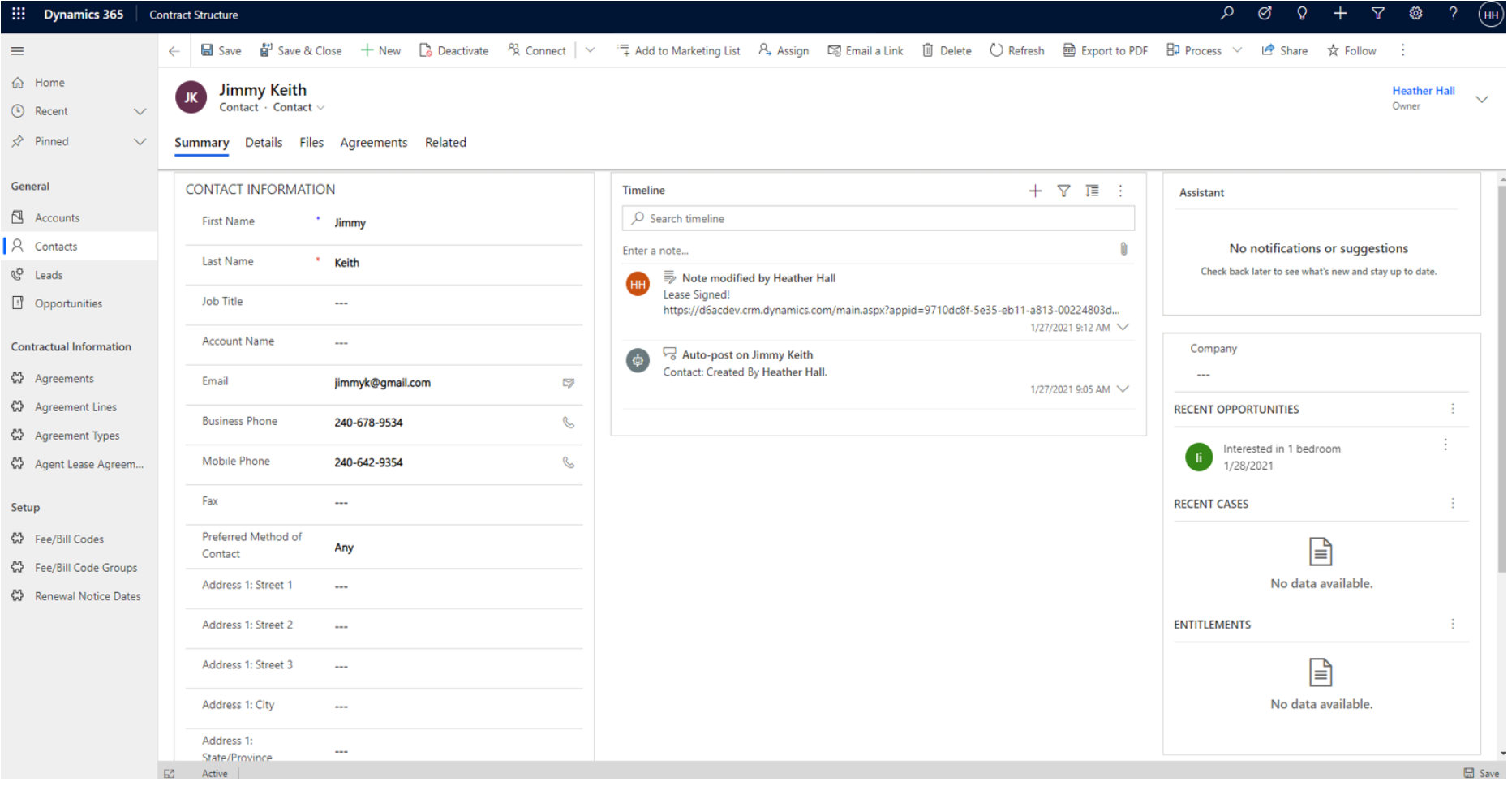
Task: Click the Leads icon in the sidebar
Action: pos(18,274)
